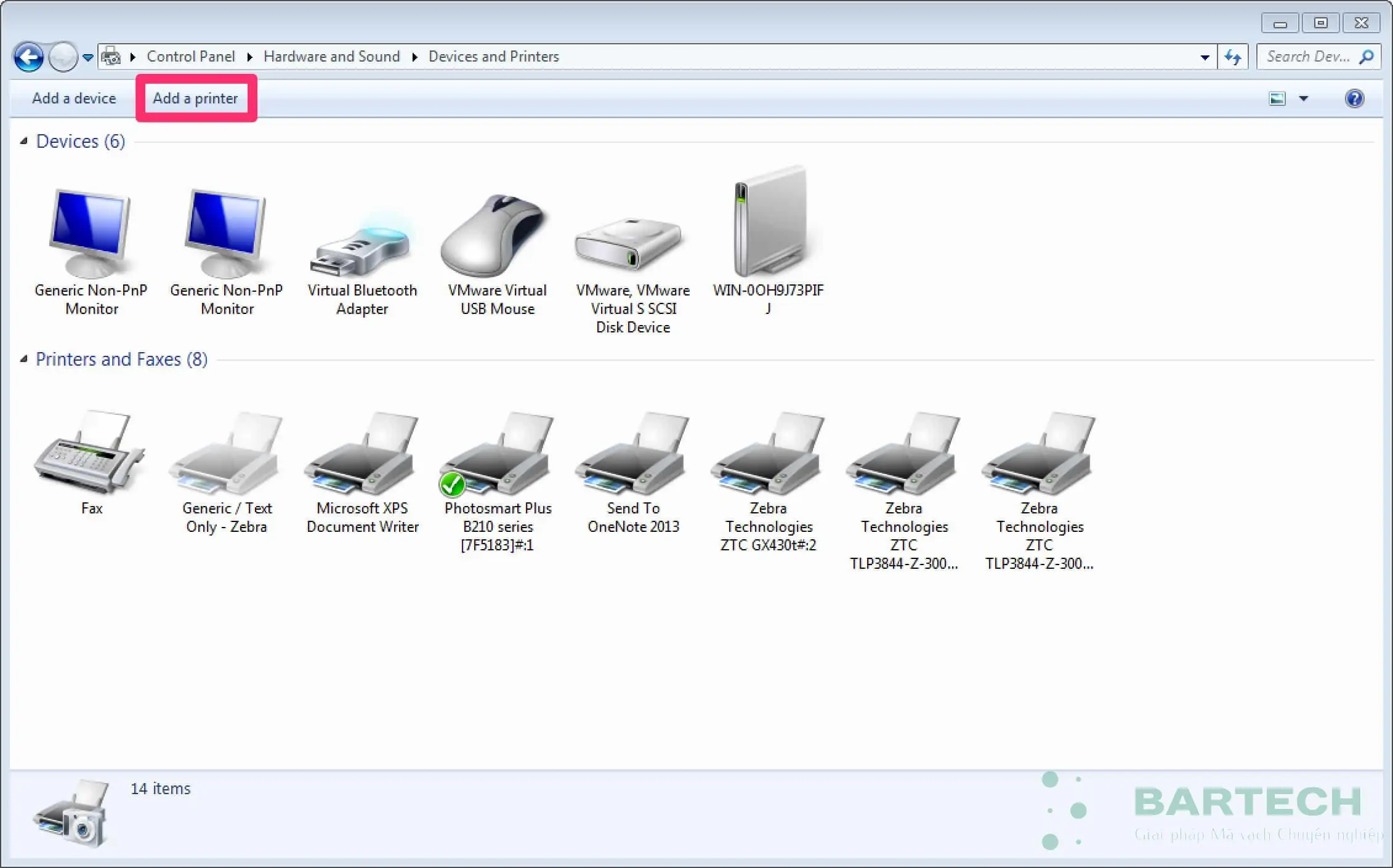Open the address bar history dropdown
Viewport: 1393px width, 868px height.
(1204, 57)
